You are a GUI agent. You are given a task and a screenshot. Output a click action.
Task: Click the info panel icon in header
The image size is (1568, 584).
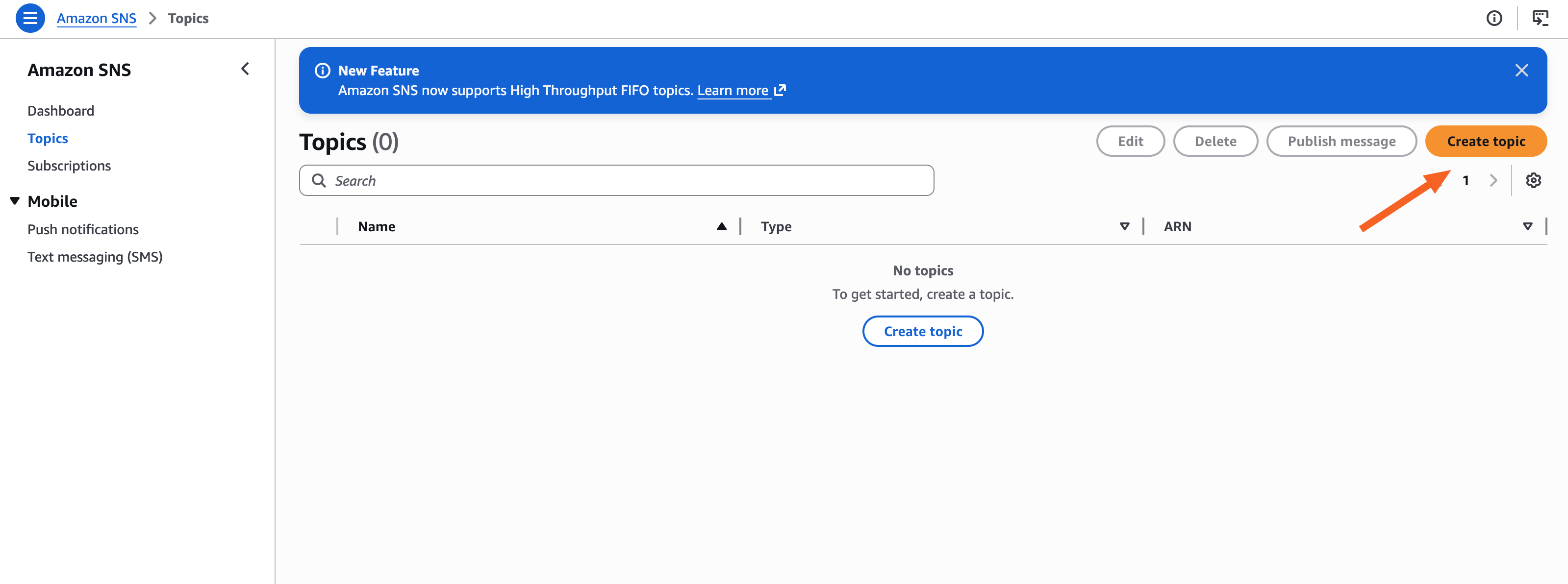click(x=1494, y=18)
